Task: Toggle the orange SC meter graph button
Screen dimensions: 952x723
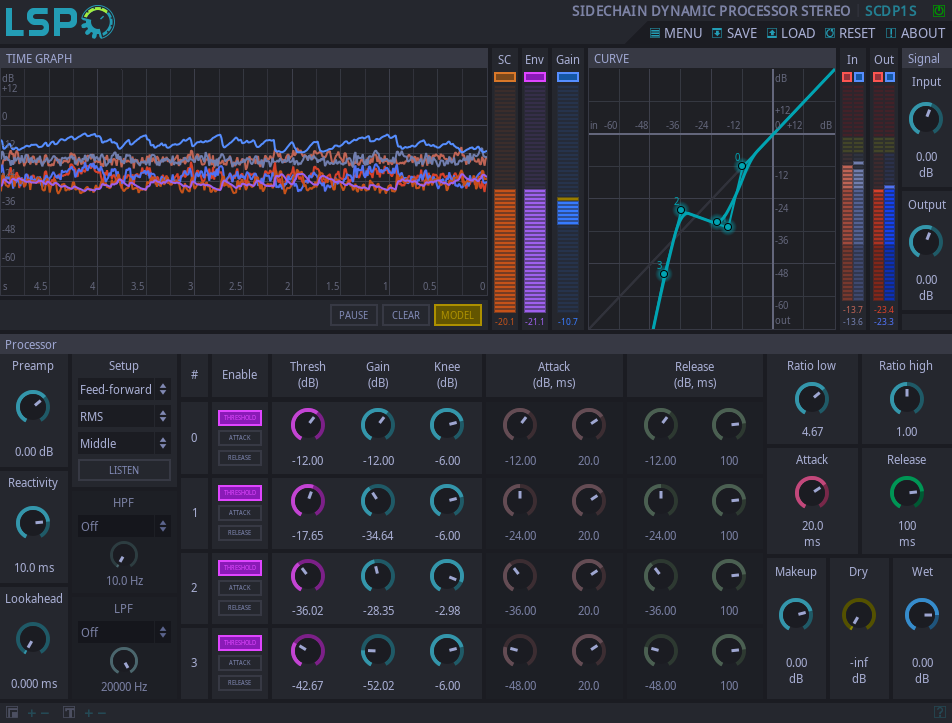Action: (x=505, y=77)
